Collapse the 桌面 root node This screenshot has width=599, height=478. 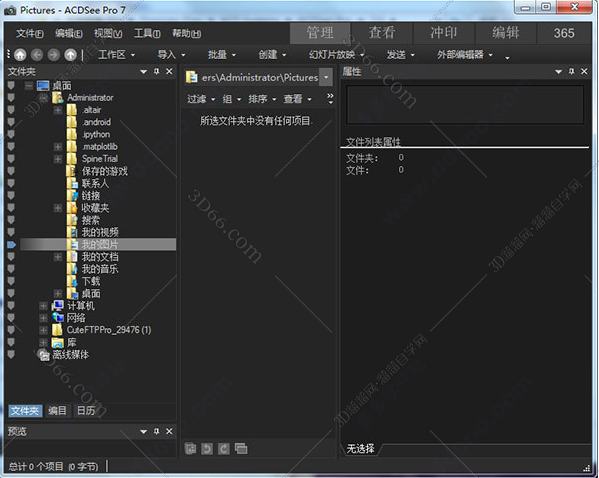click(x=29, y=86)
